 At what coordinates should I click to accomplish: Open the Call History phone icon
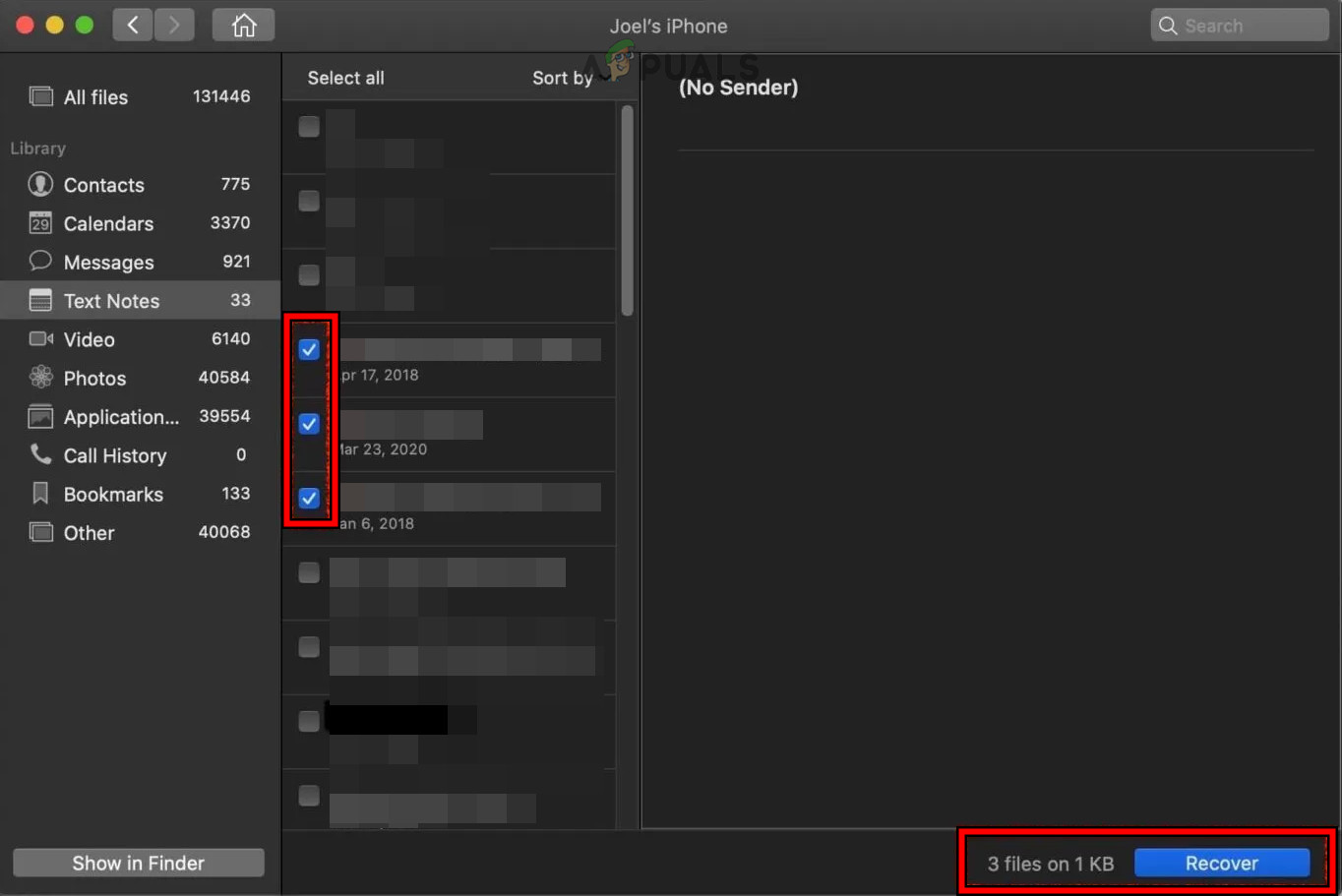[40, 454]
